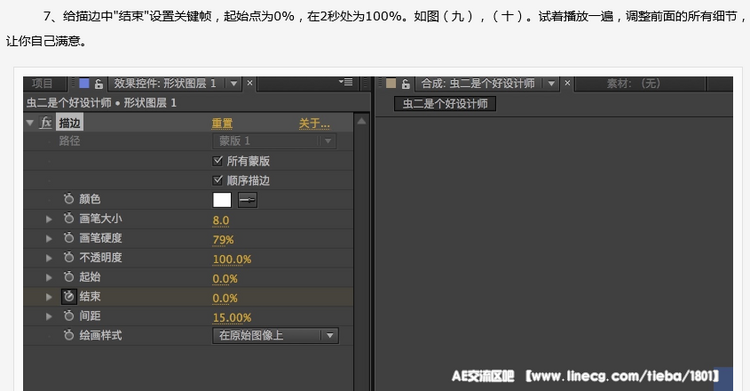Click the tan label color square in 合成 tab

tap(391, 83)
